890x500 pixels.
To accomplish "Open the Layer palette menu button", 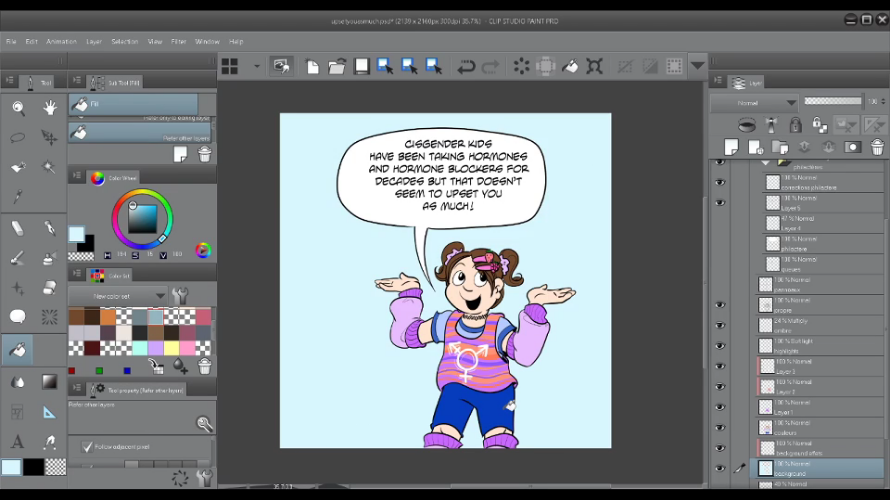I will [719, 81].
